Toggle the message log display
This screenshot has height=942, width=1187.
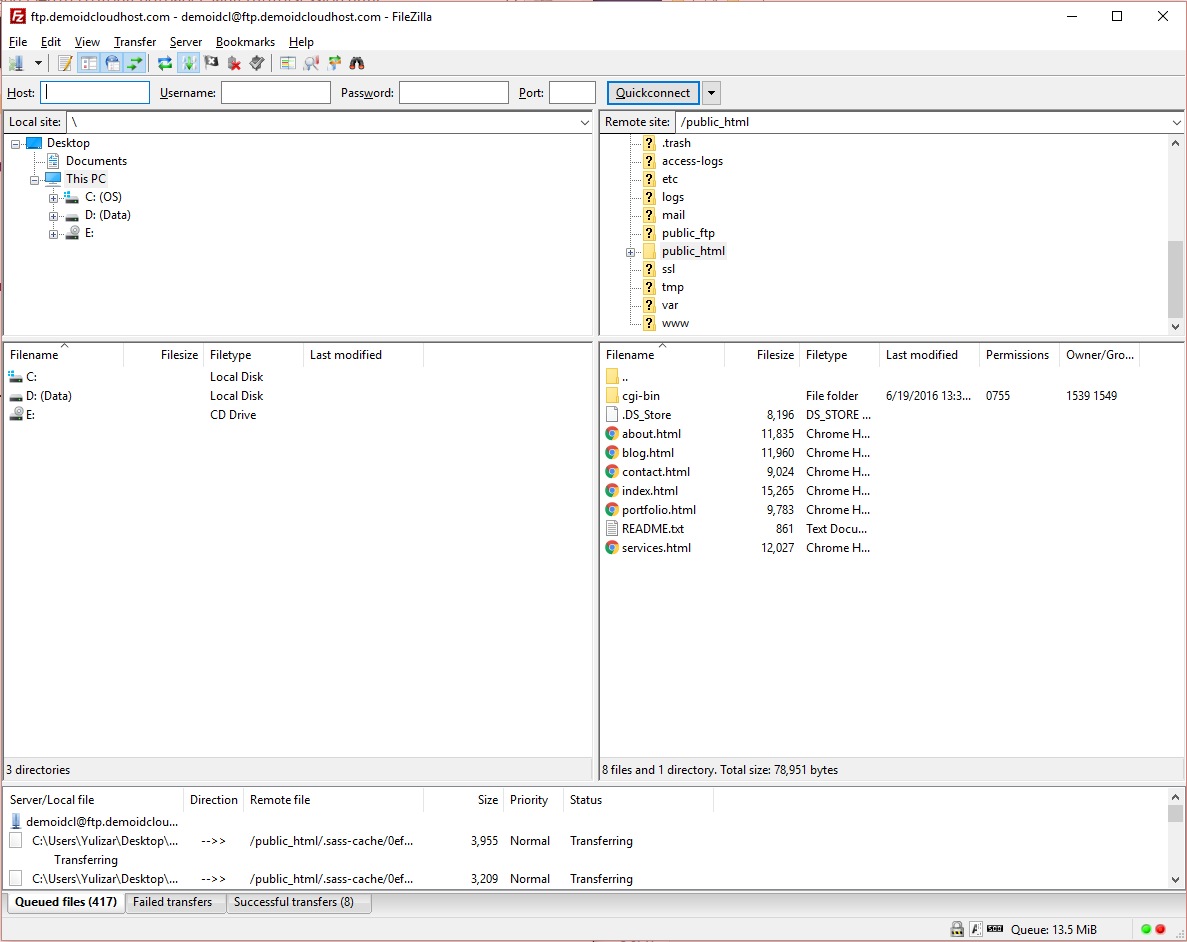coord(63,62)
